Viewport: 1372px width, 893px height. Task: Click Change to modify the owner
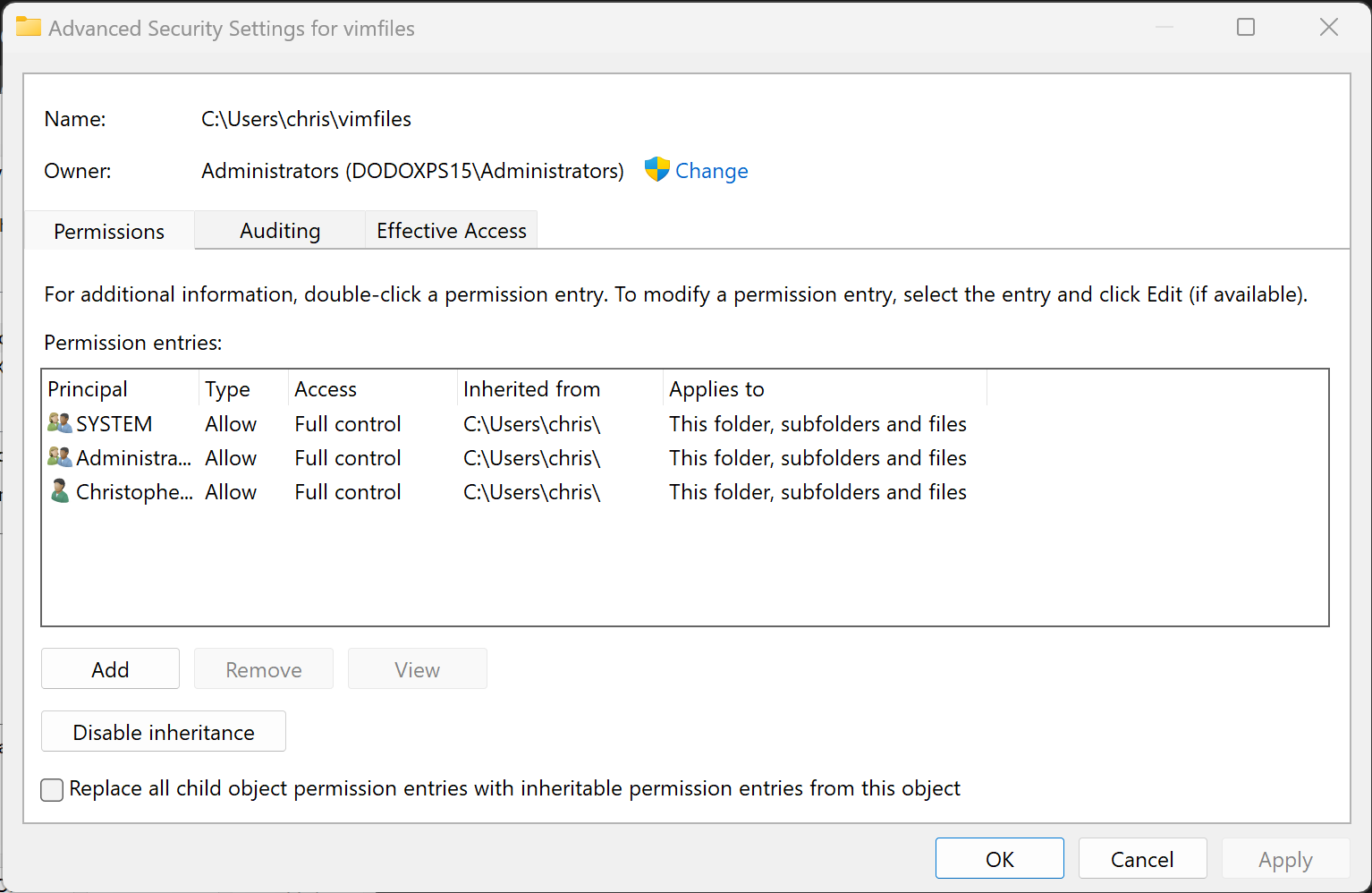pyautogui.click(x=712, y=170)
